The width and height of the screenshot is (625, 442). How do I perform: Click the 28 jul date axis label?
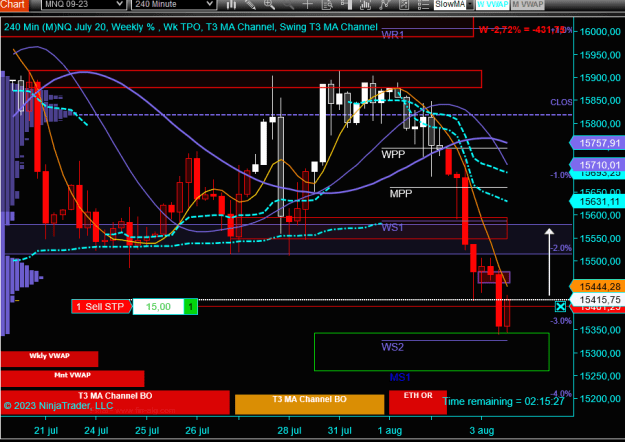[289, 430]
